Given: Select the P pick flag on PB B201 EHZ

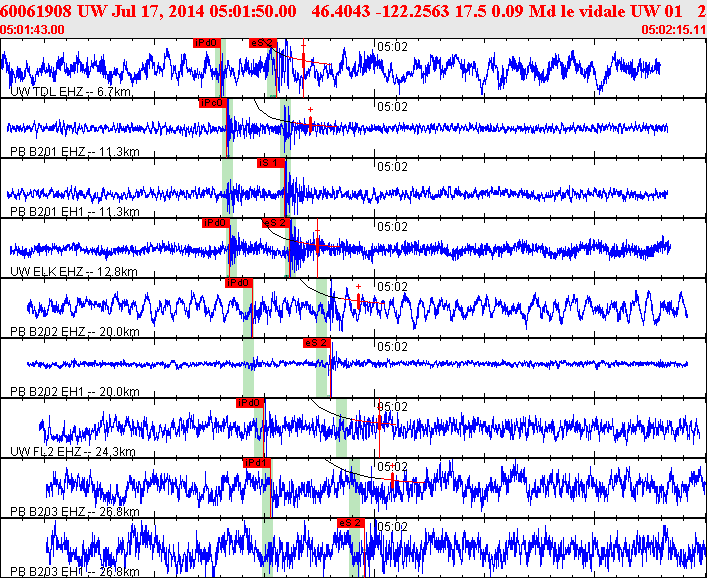Looking at the screenshot, I should click(211, 103).
